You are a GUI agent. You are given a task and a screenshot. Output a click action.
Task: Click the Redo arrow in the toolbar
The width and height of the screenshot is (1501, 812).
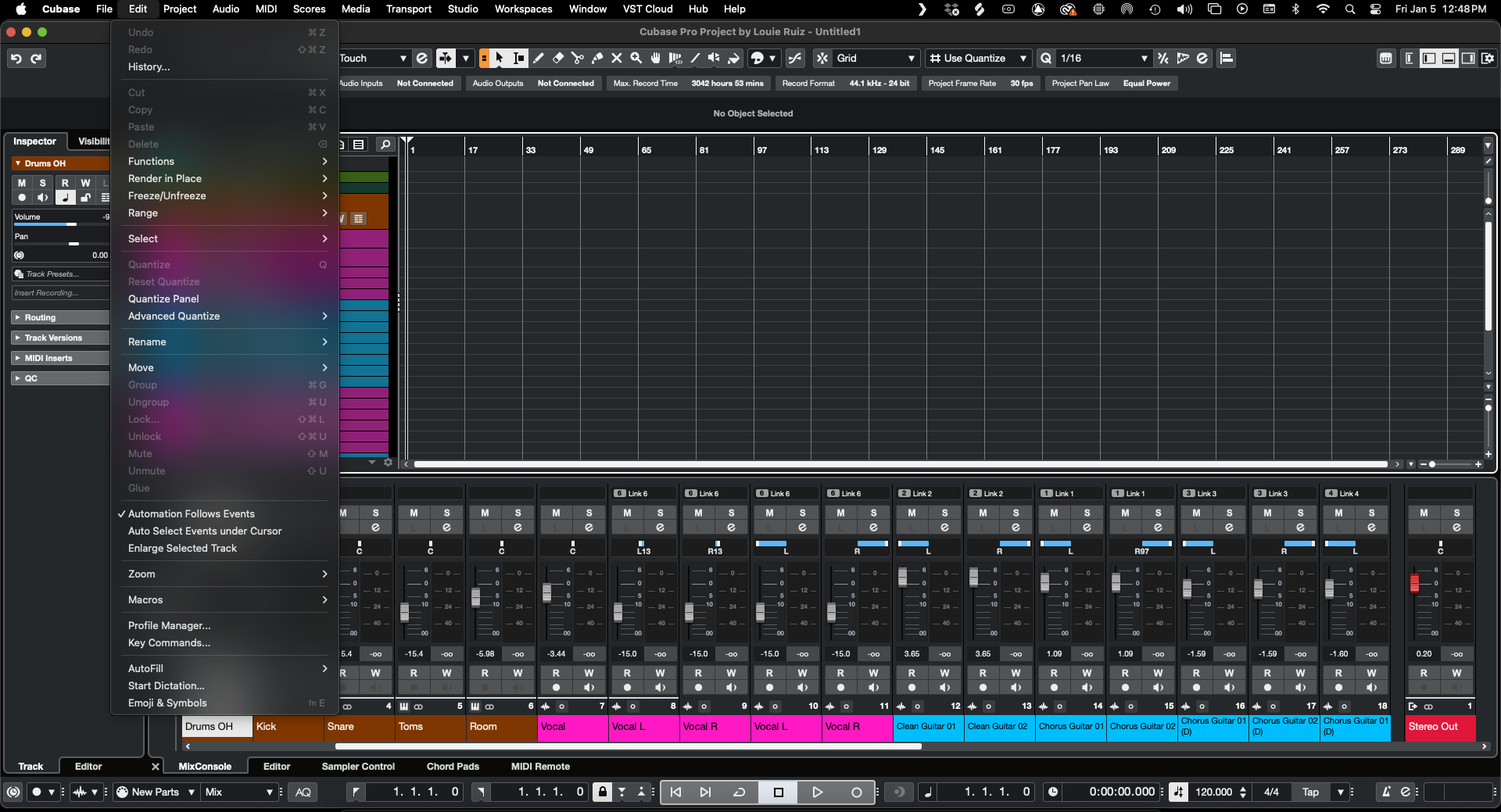(x=36, y=59)
